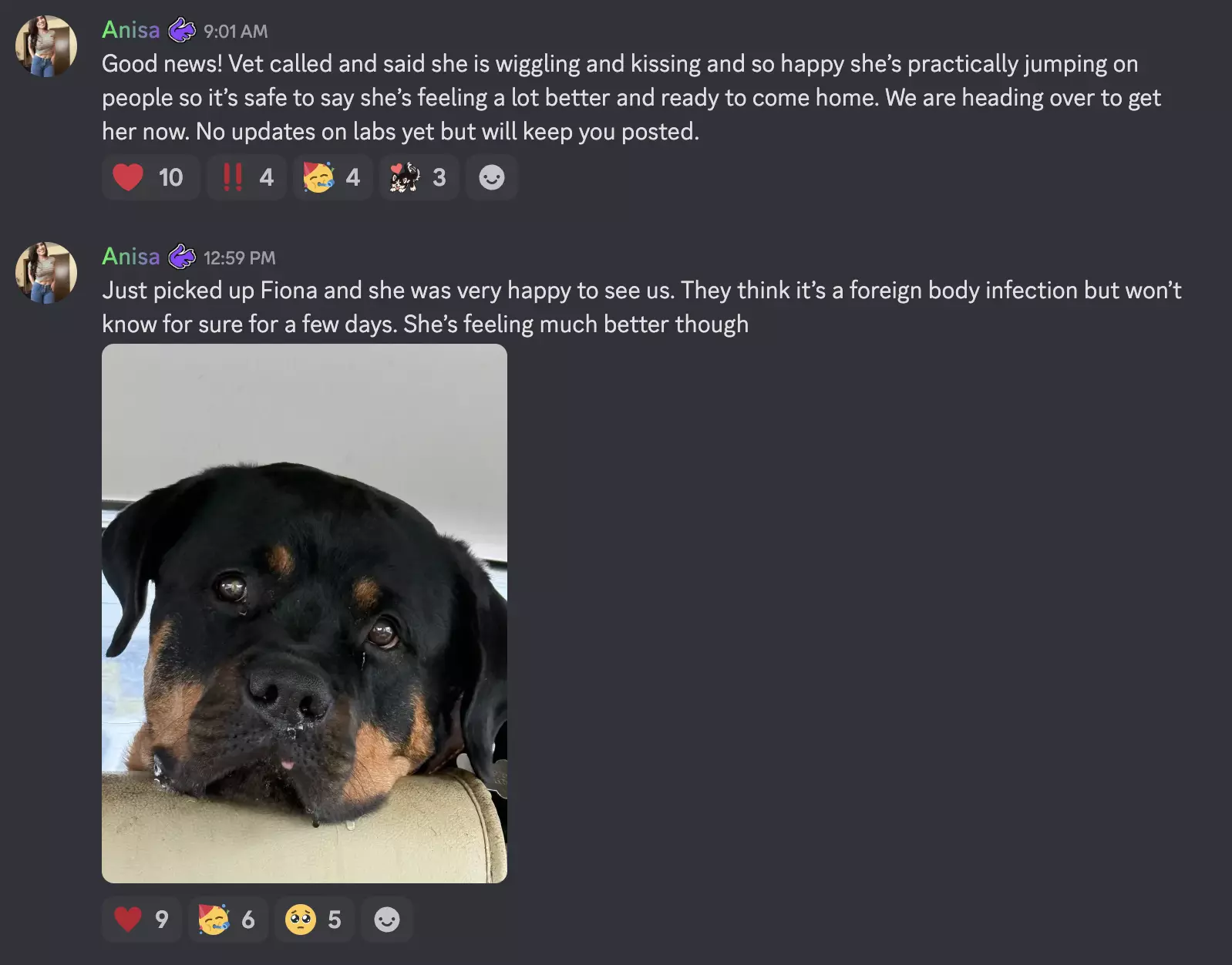
Task: Click the pleading face reaction with 5
Action: click(x=315, y=919)
